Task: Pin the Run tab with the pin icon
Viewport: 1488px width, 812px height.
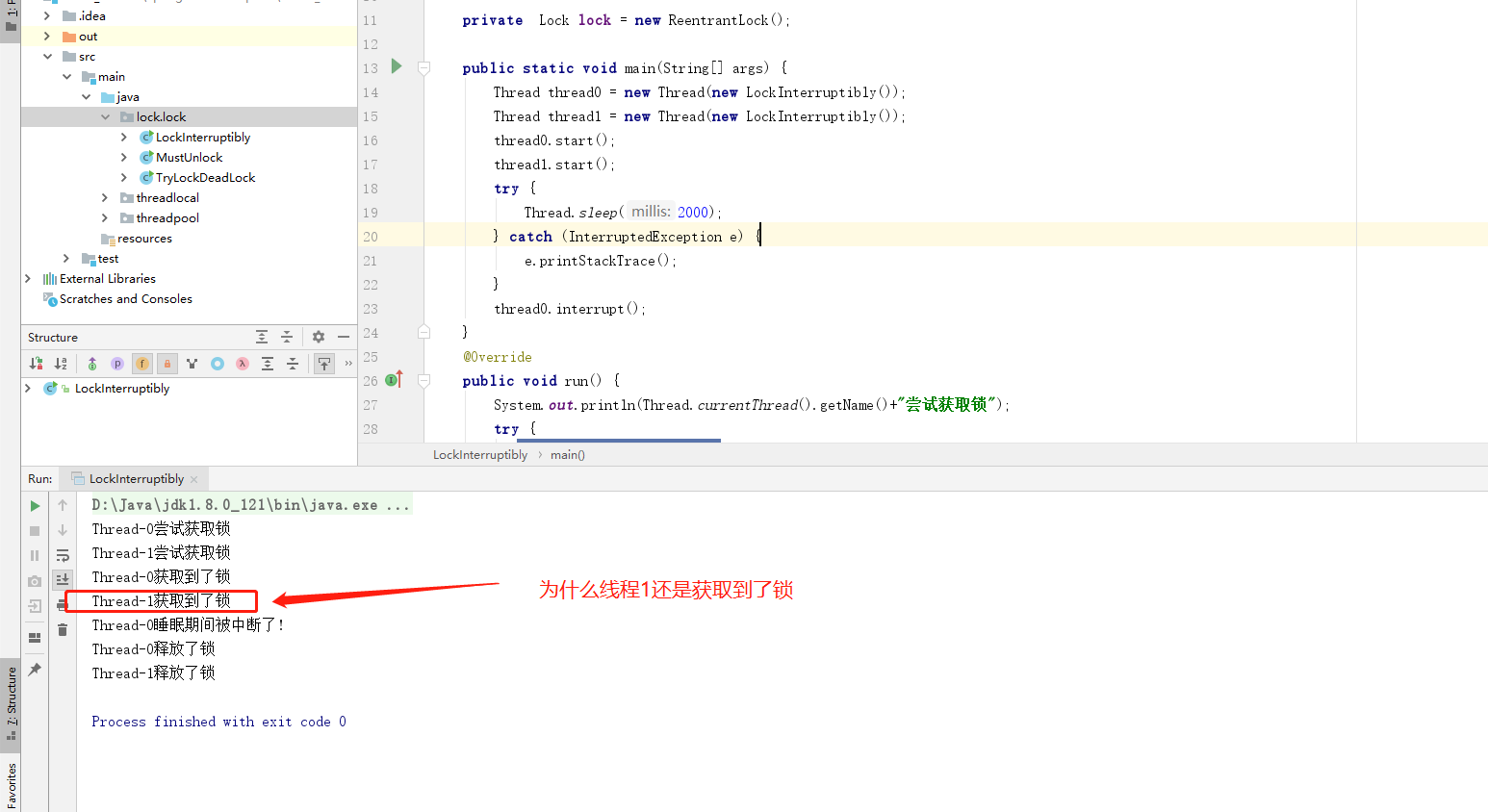Action: coord(35,669)
